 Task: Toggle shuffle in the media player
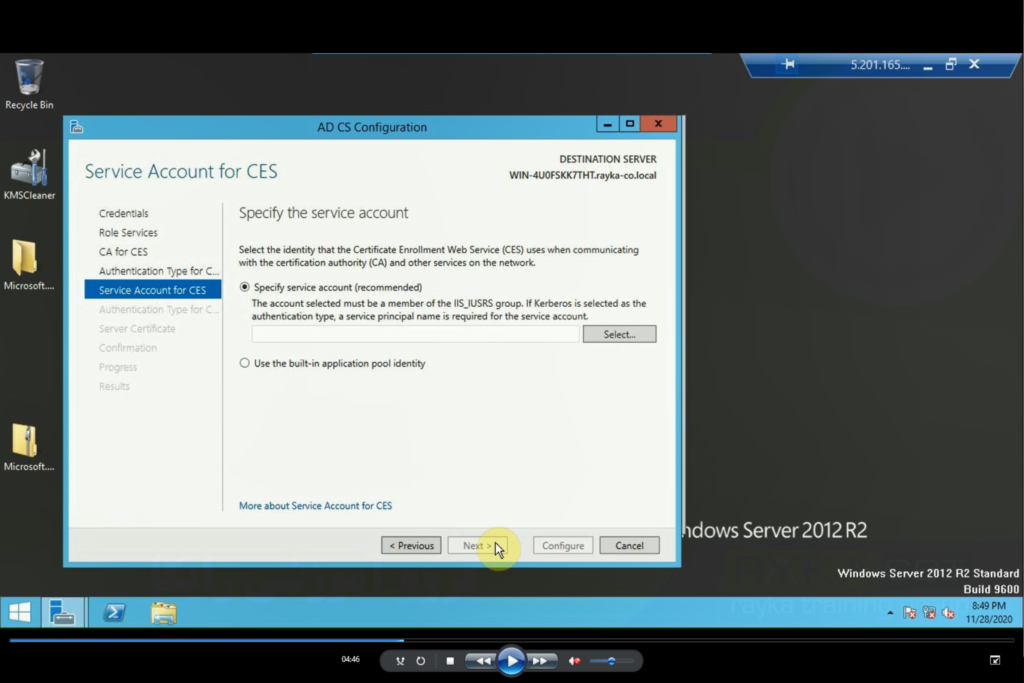coord(400,661)
